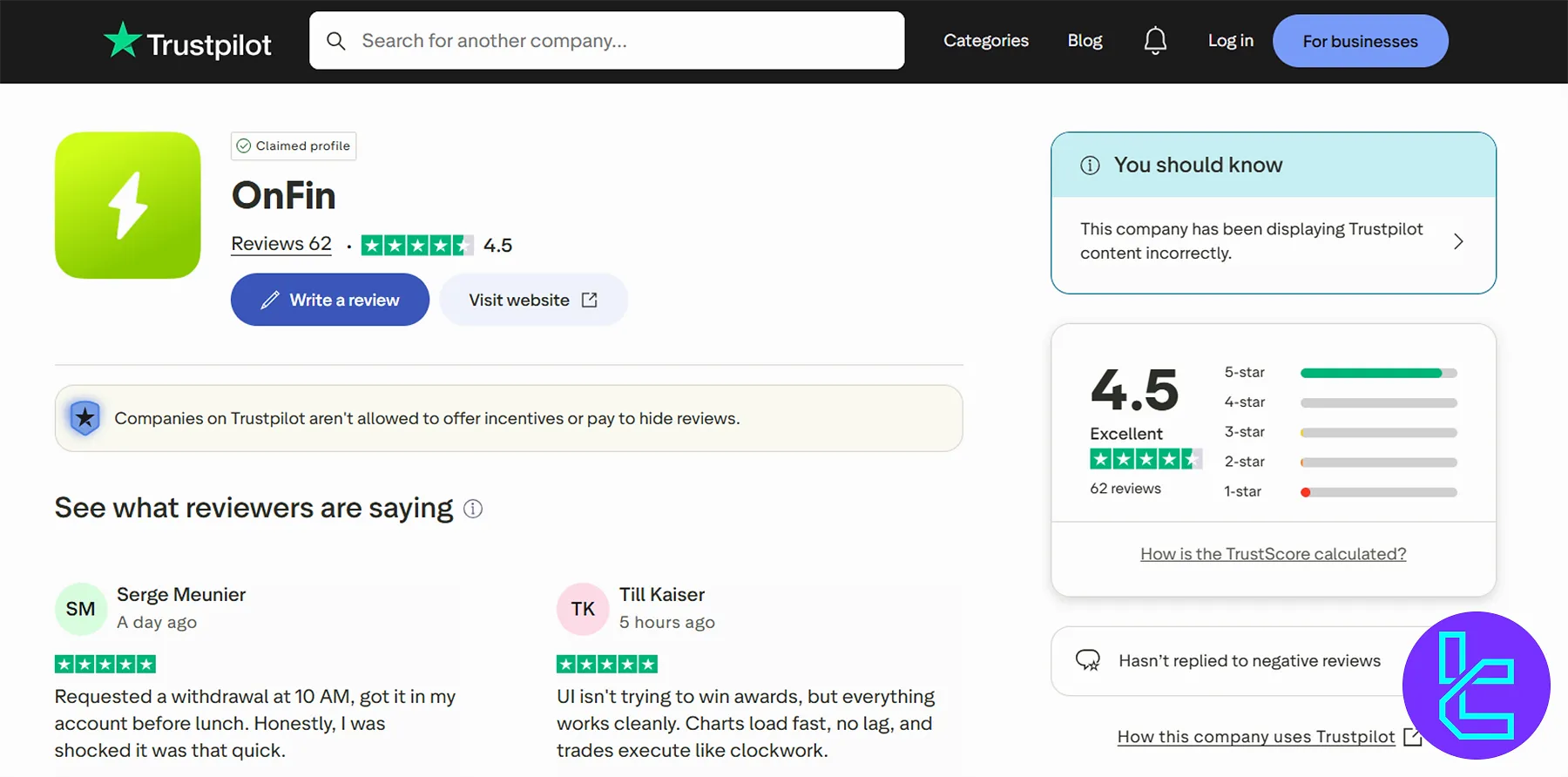The width and height of the screenshot is (1568, 777).
Task: Click the search magnifier icon
Action: (336, 41)
